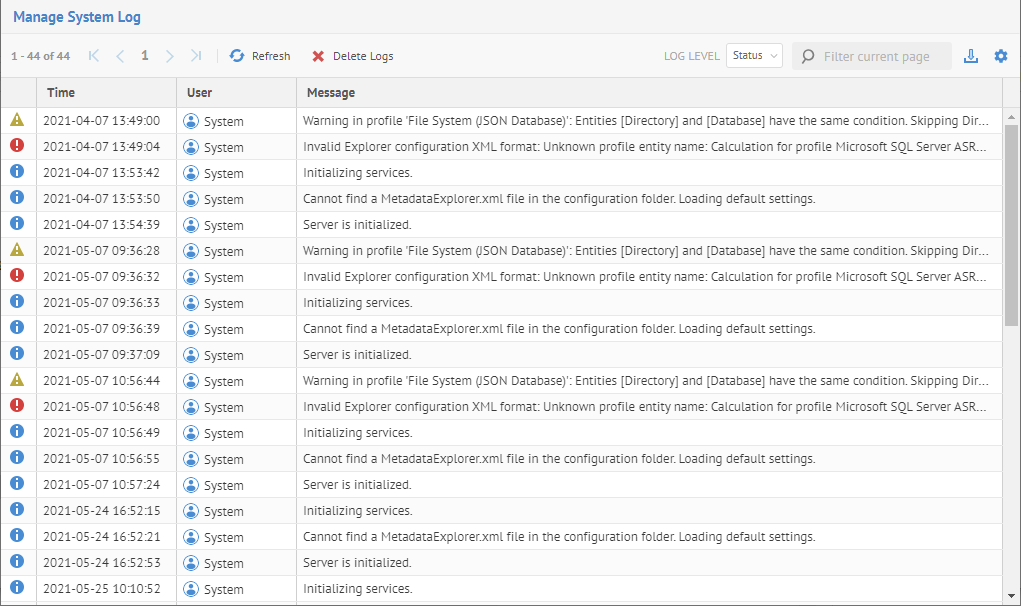Open settings gear icon
The width and height of the screenshot is (1021, 606).
(1001, 56)
